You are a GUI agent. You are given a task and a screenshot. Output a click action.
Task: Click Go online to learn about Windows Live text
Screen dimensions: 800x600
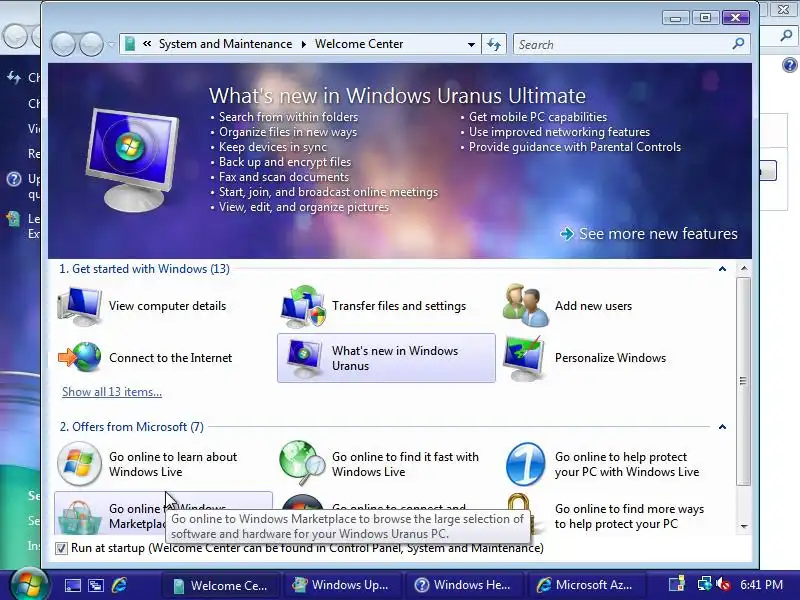(173, 464)
